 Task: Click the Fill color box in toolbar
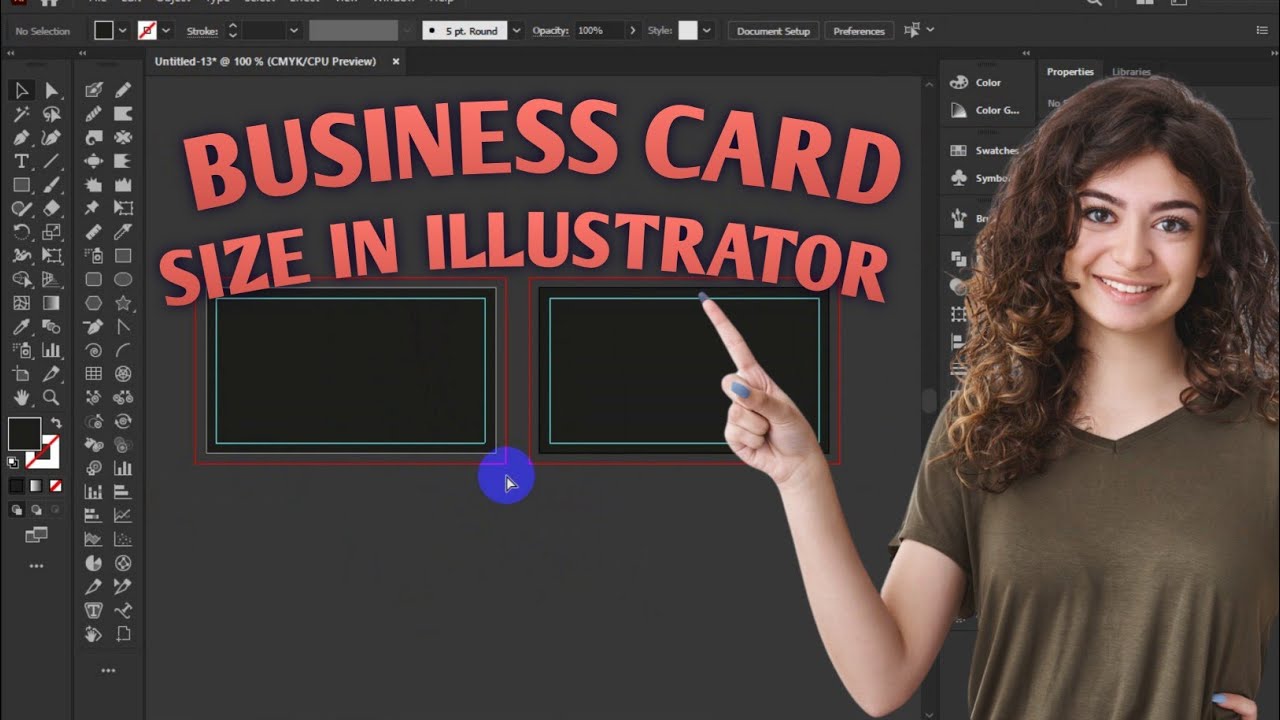[x=24, y=434]
